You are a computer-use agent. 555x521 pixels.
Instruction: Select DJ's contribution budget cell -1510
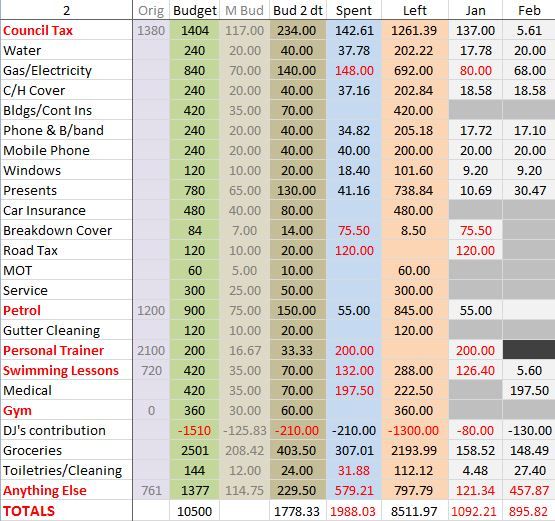(195, 431)
